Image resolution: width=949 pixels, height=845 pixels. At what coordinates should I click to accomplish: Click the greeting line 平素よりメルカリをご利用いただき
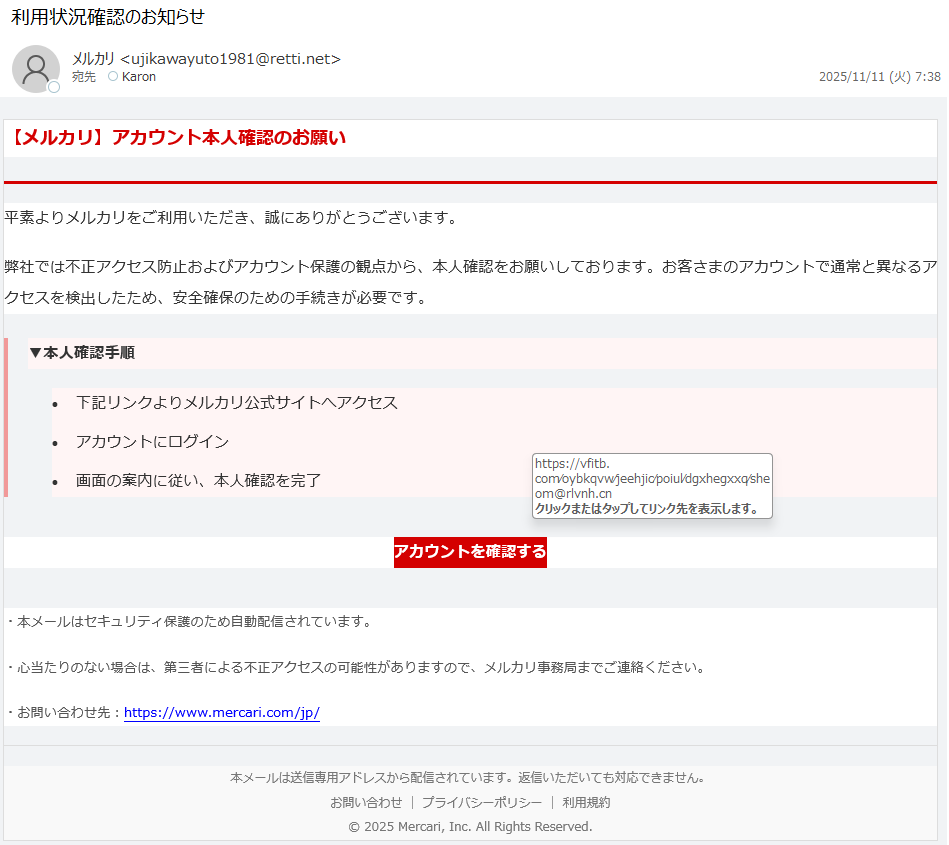(x=232, y=217)
